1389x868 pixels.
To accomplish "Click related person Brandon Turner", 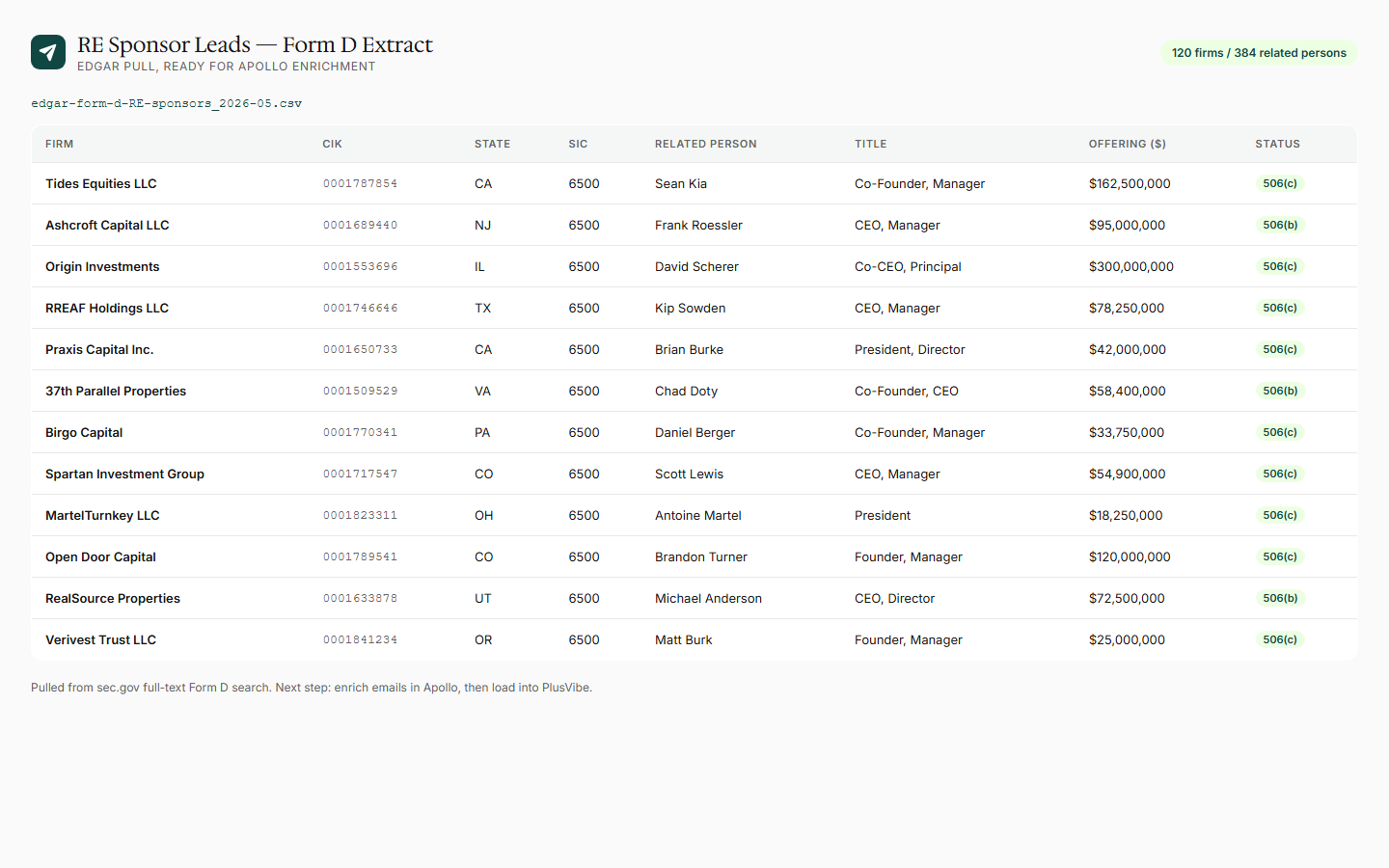I will [x=700, y=556].
